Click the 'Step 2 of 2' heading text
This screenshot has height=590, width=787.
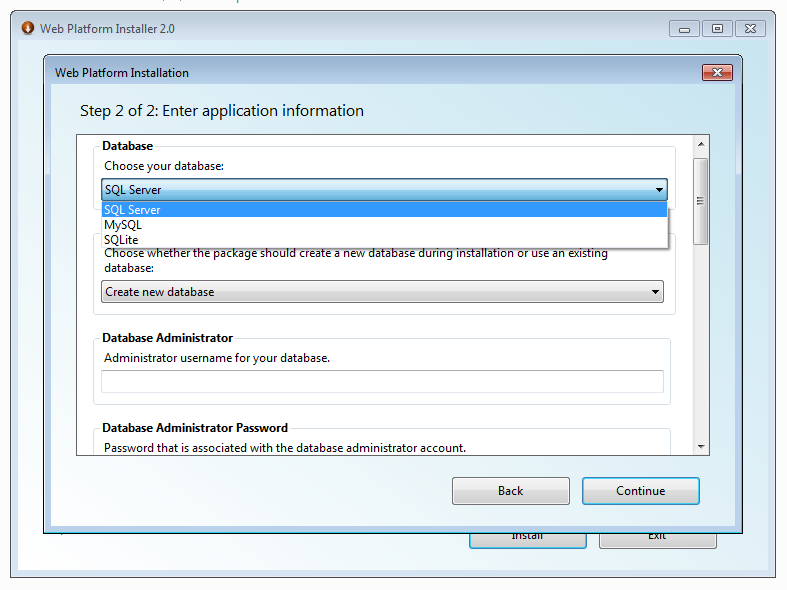(x=222, y=110)
